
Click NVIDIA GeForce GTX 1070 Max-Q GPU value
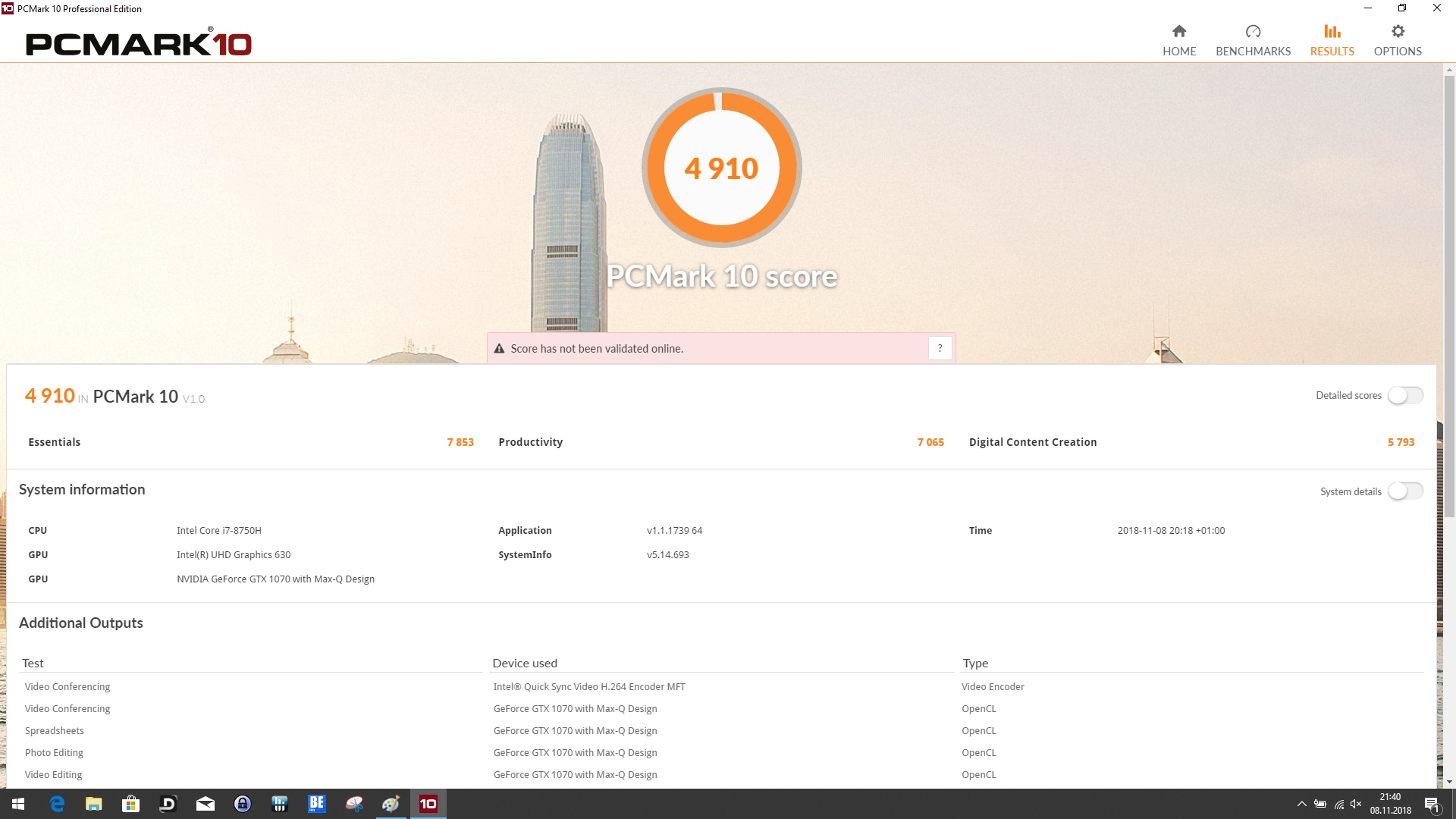[x=275, y=579]
